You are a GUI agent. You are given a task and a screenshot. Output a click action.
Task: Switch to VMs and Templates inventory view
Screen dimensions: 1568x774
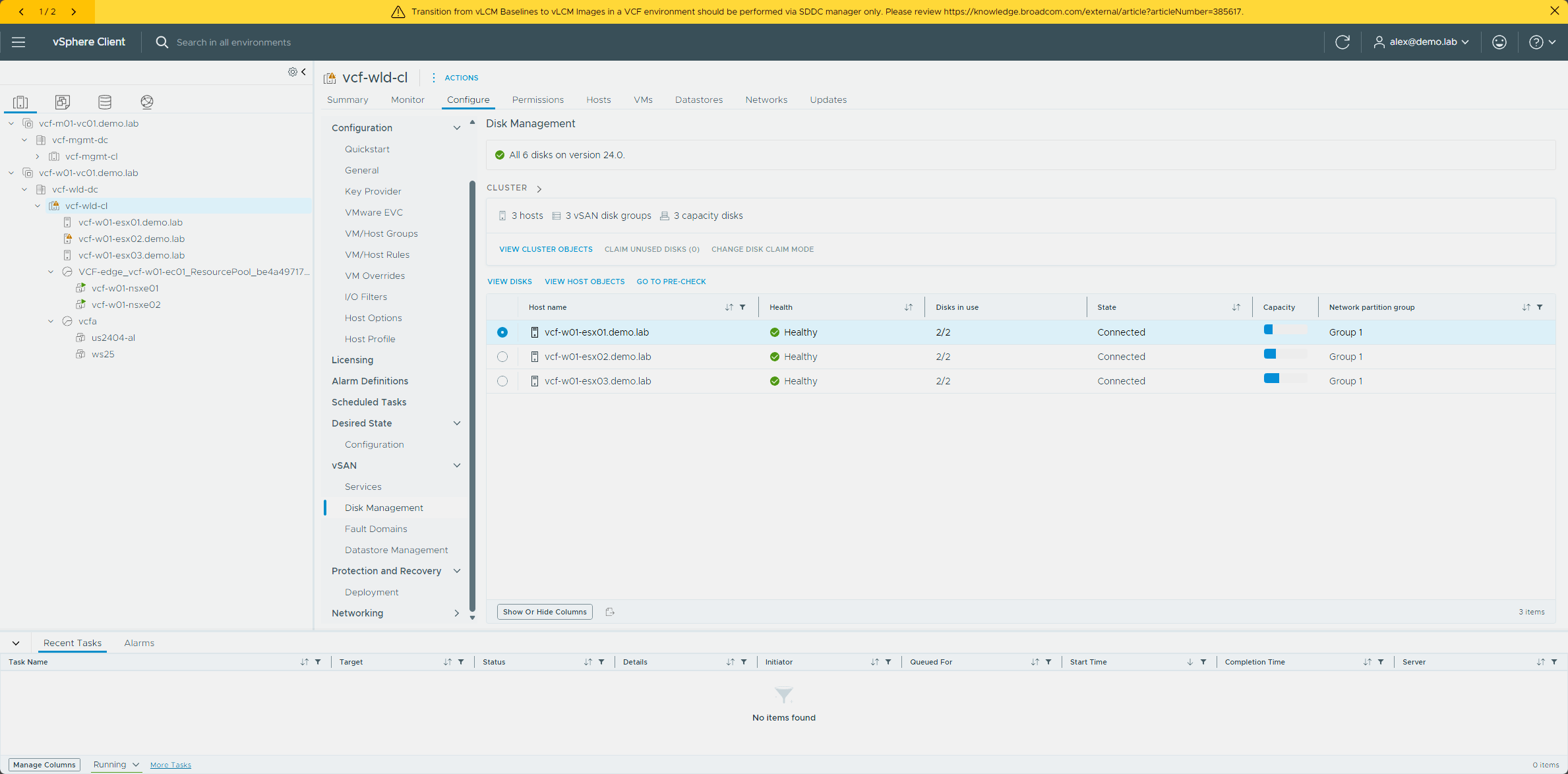pos(63,102)
